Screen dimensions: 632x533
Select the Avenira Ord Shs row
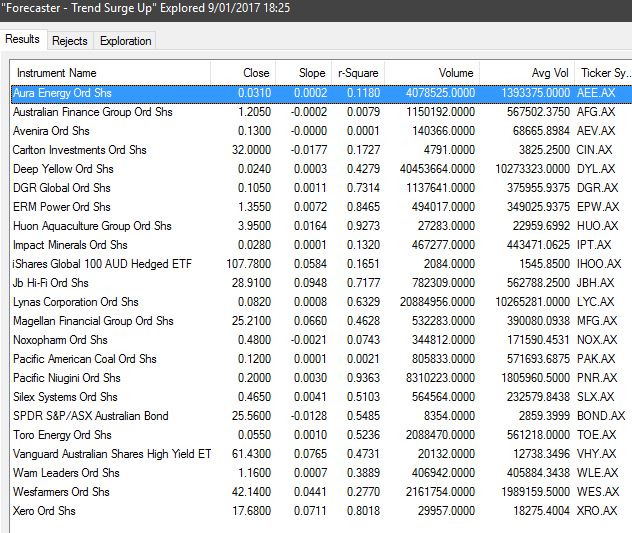pyautogui.click(x=321, y=131)
